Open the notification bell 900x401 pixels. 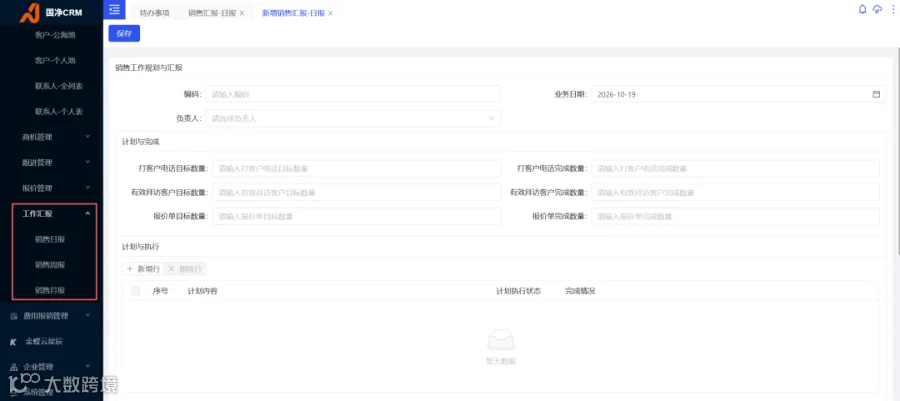pos(862,9)
